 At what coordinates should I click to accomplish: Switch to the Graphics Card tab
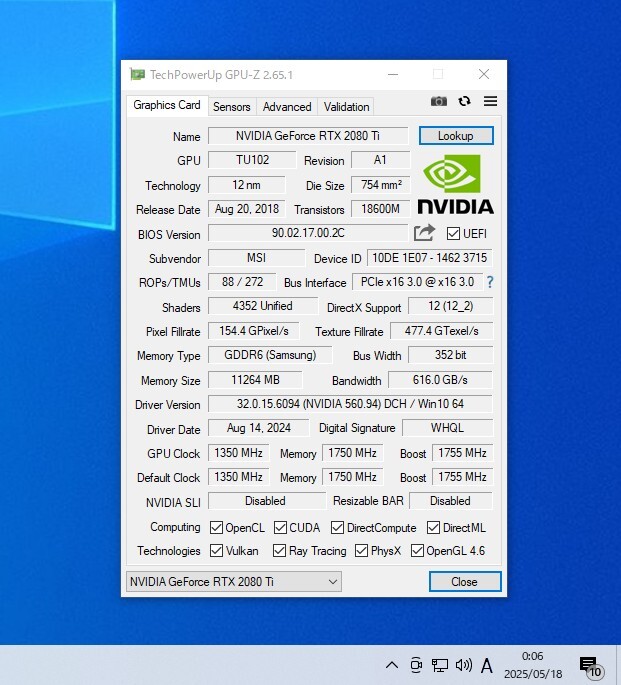coord(167,105)
